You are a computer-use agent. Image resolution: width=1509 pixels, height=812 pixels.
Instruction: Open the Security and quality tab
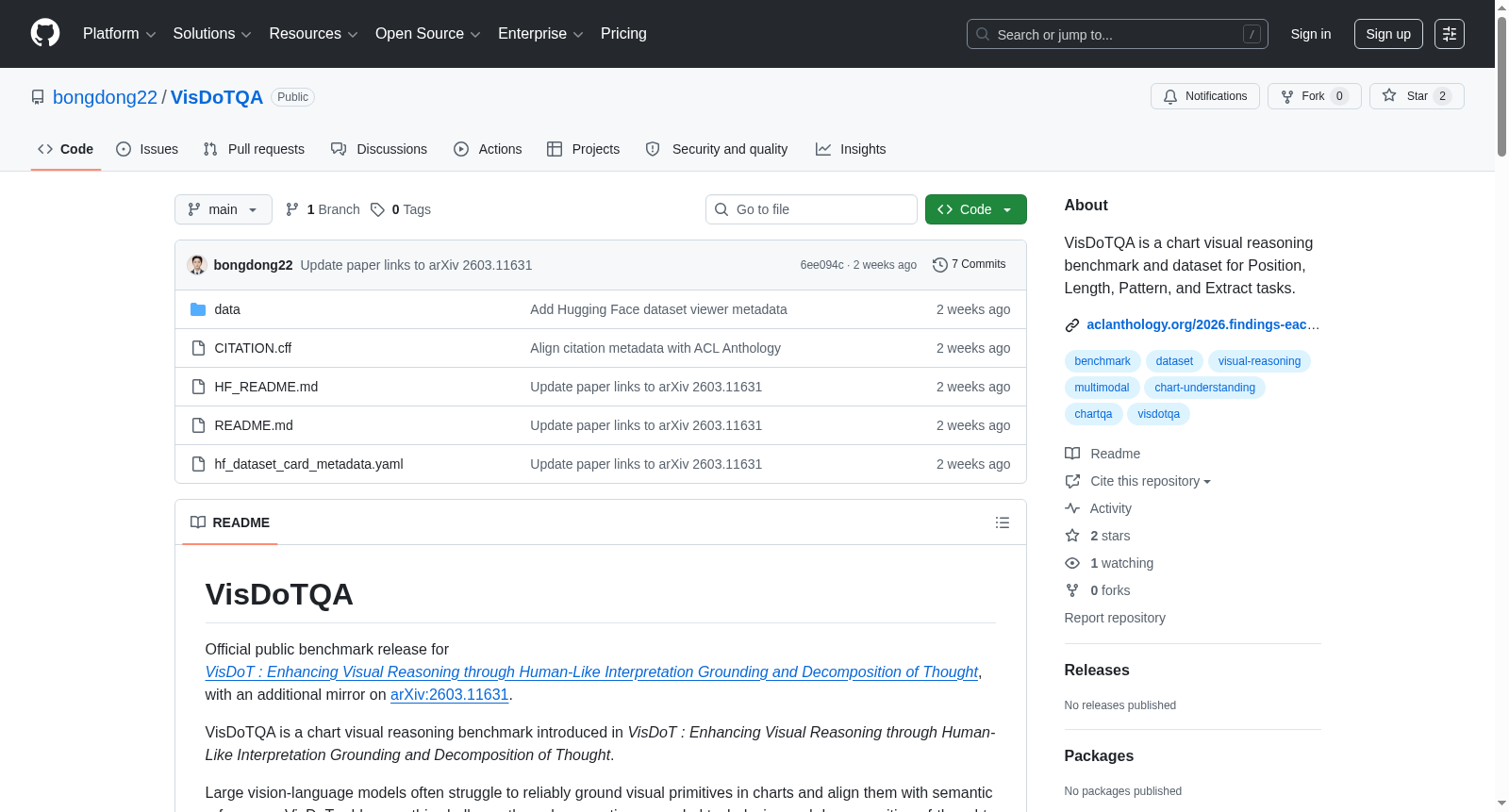pos(717,149)
